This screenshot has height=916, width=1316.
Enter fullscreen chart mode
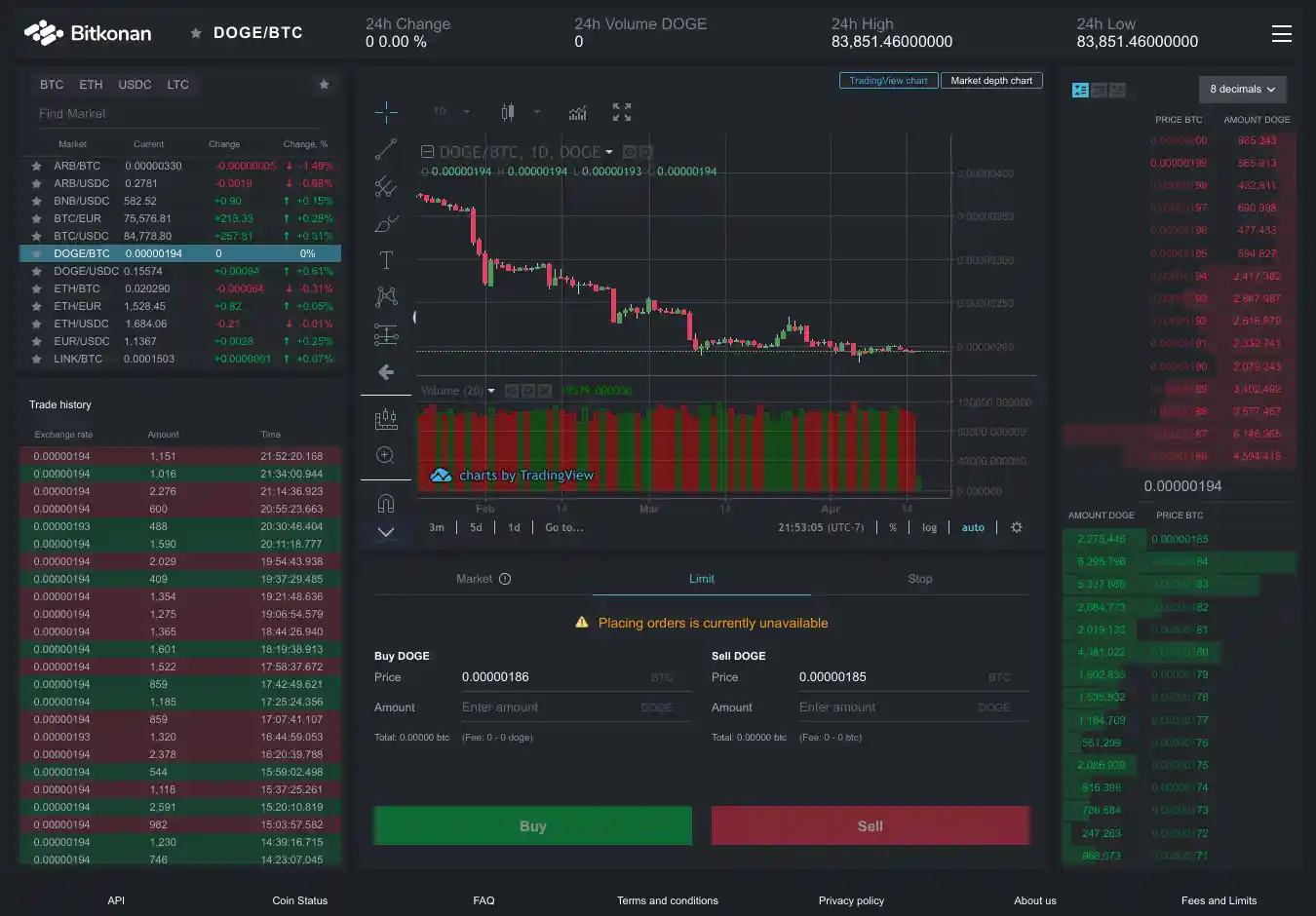point(622,112)
